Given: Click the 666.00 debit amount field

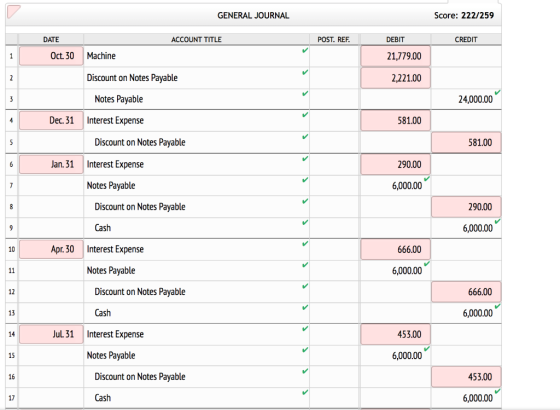Looking at the screenshot, I should 395,249.
